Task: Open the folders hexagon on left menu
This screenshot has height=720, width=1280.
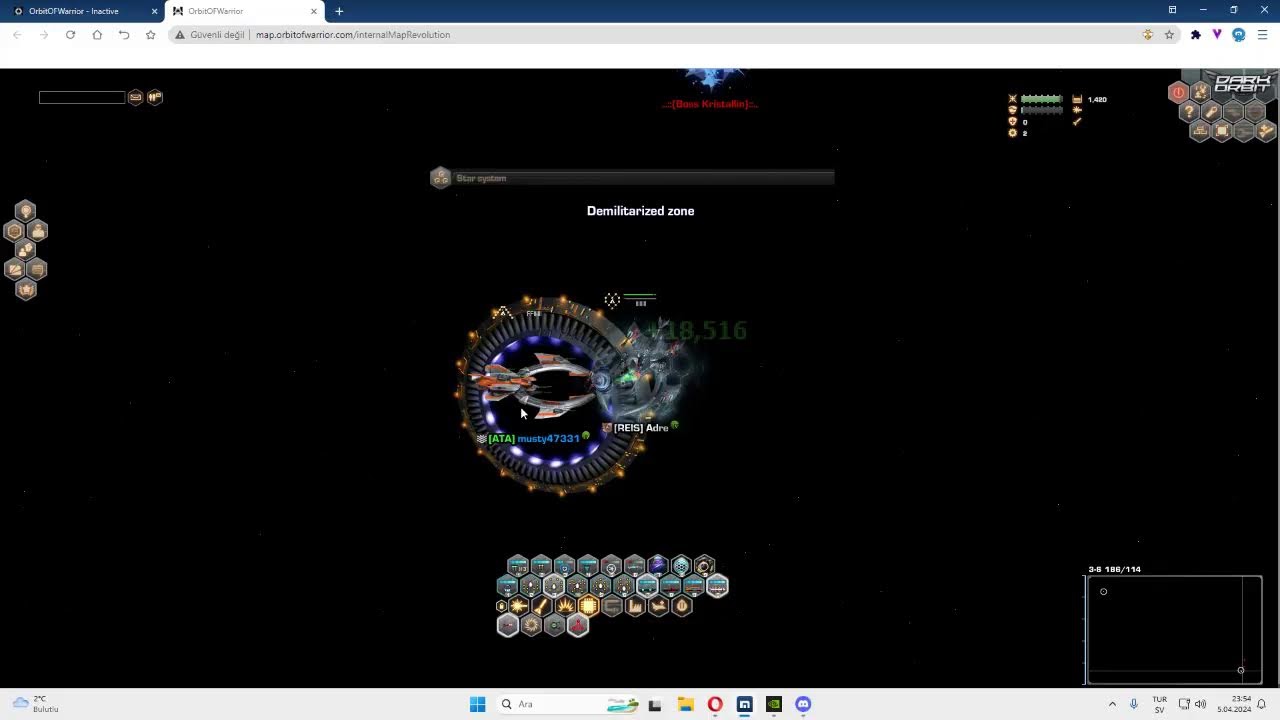Action: pyautogui.click(x=14, y=269)
